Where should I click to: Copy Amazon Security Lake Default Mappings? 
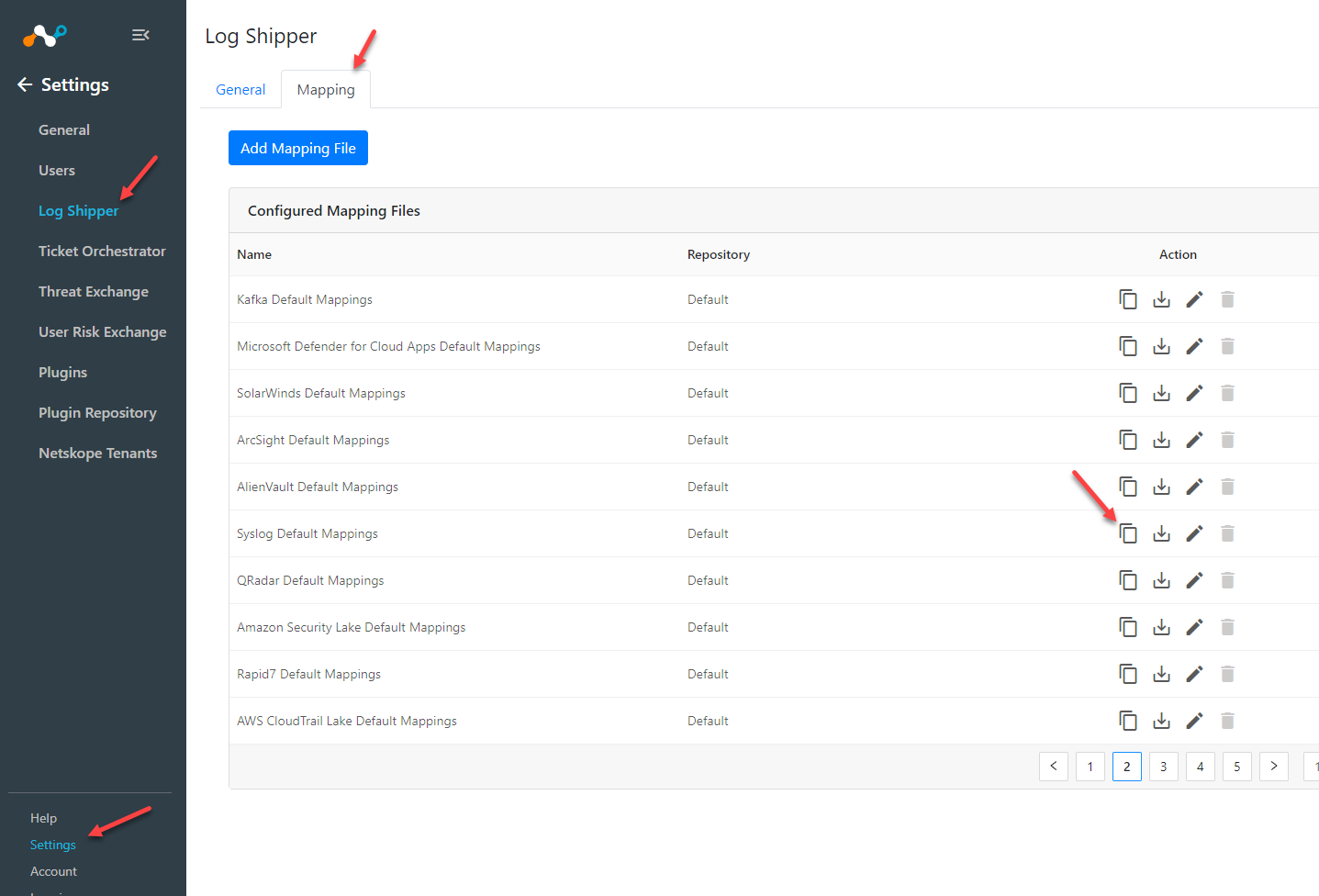pos(1128,627)
